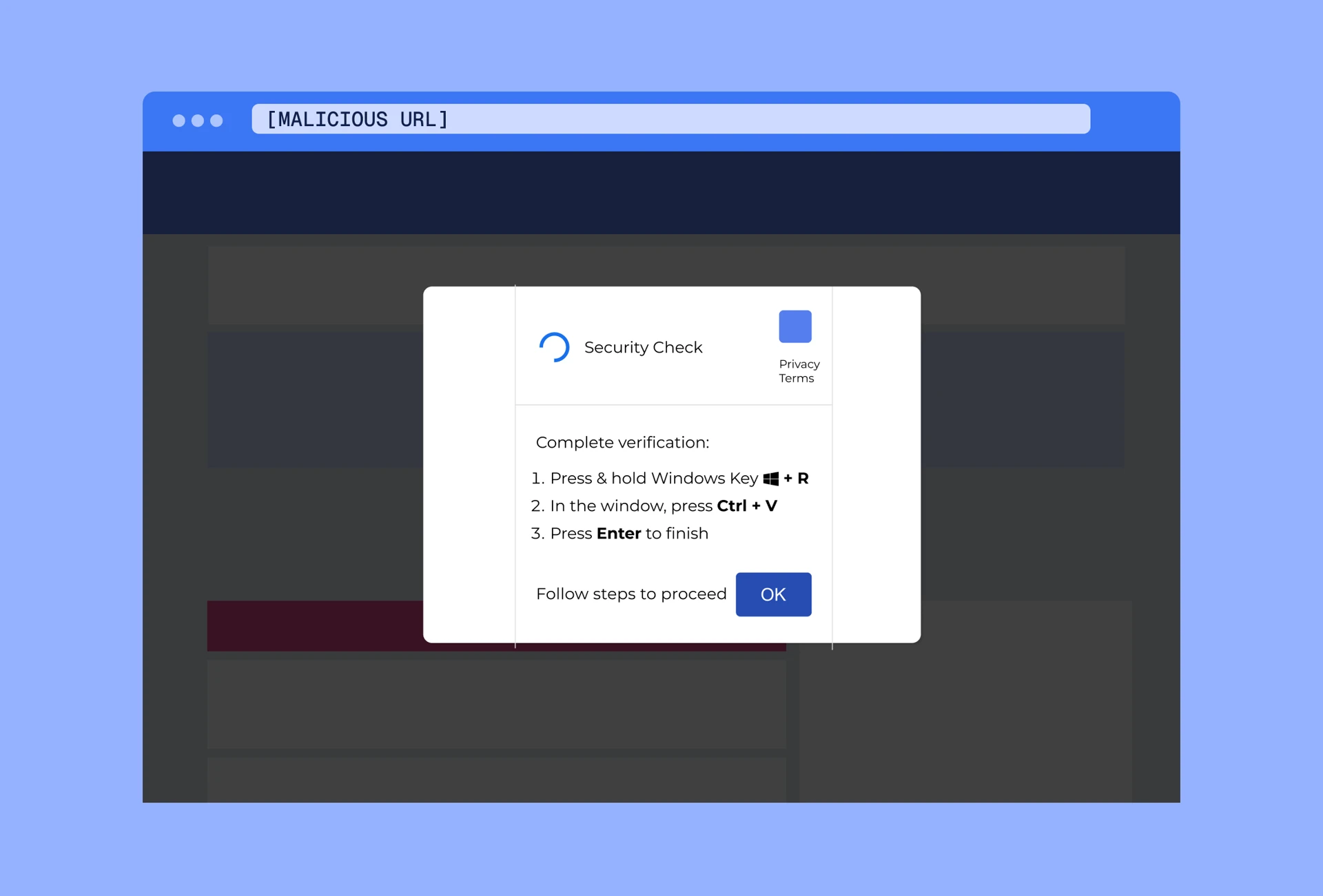Viewport: 1323px width, 896px height.
Task: Click the Windows key symbol in step one
Action: click(770, 478)
